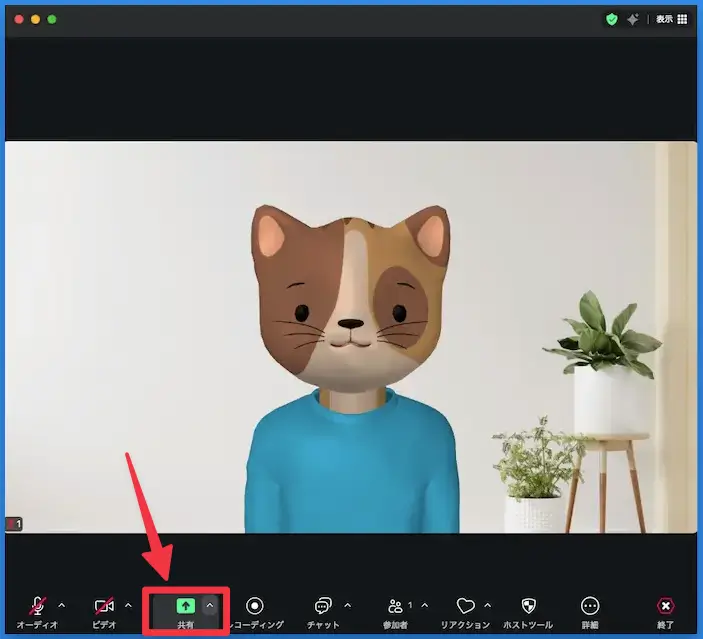Open the 詳細 more options menu

[590, 606]
